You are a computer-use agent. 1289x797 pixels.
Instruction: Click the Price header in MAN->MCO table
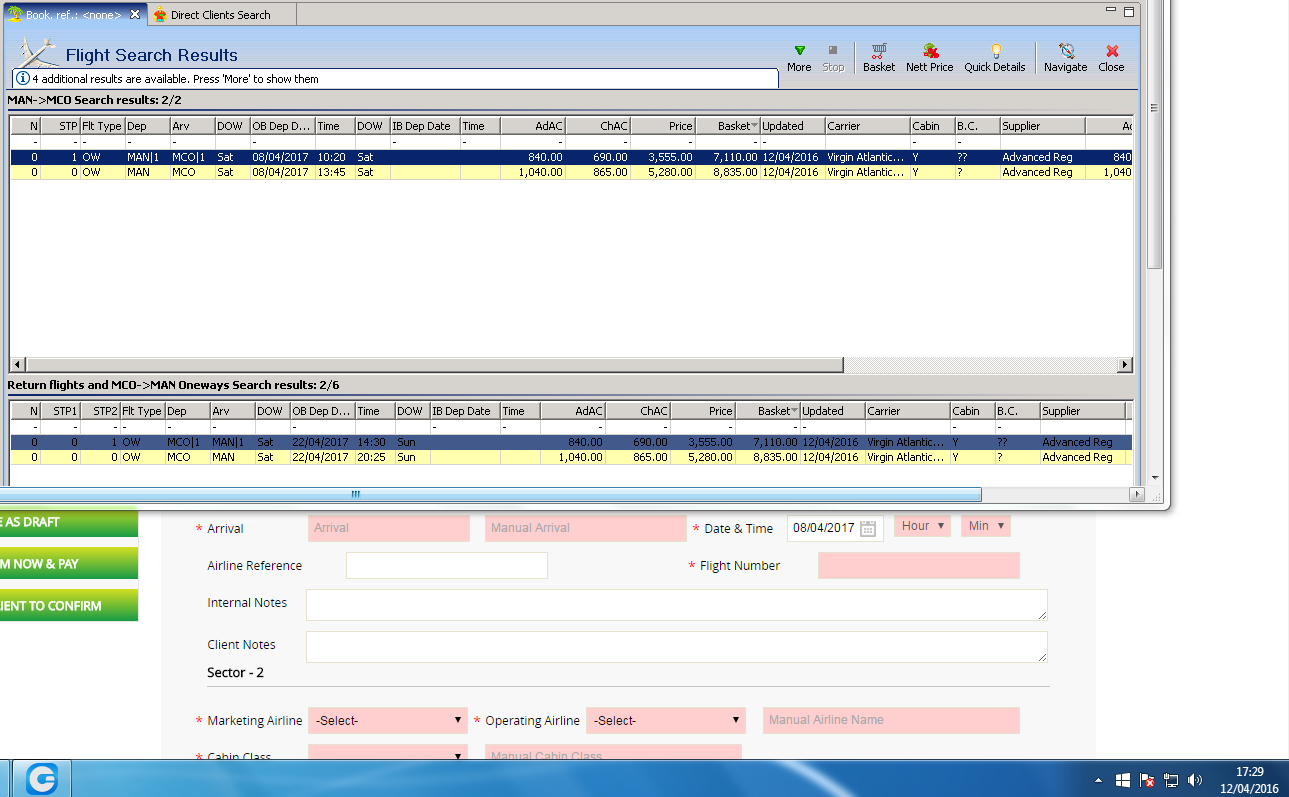click(663, 126)
